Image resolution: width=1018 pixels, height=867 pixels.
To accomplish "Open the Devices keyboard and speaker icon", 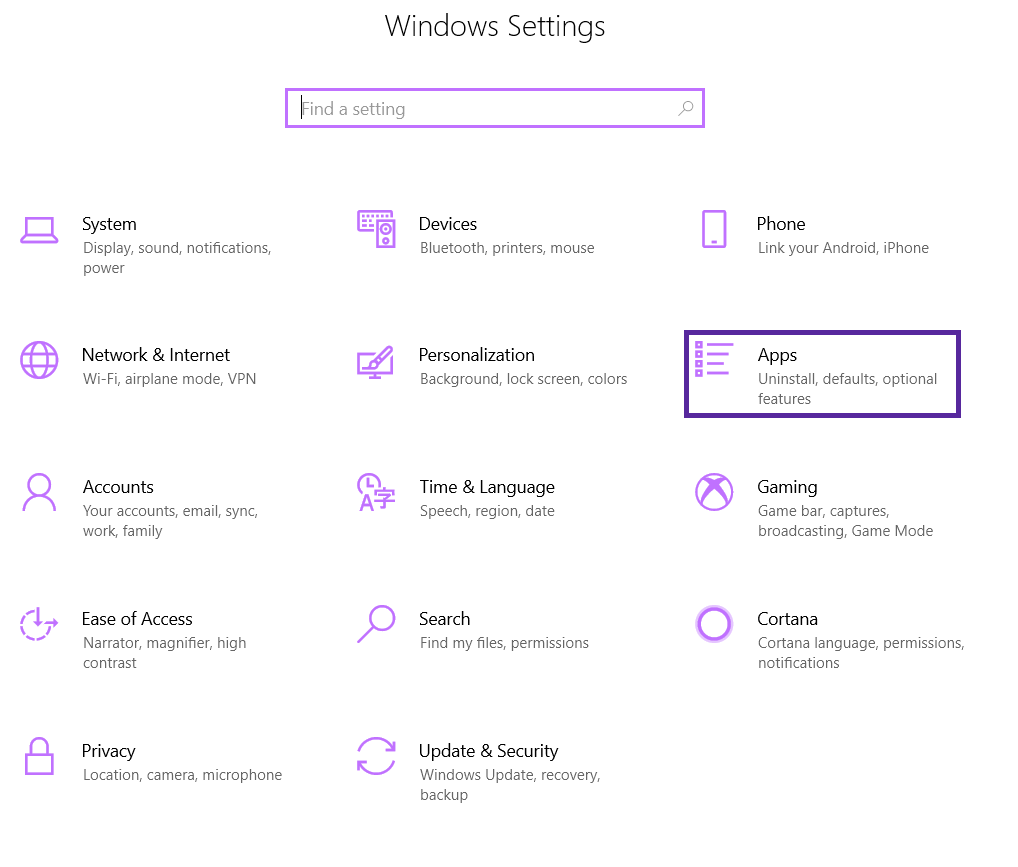I will (376, 229).
